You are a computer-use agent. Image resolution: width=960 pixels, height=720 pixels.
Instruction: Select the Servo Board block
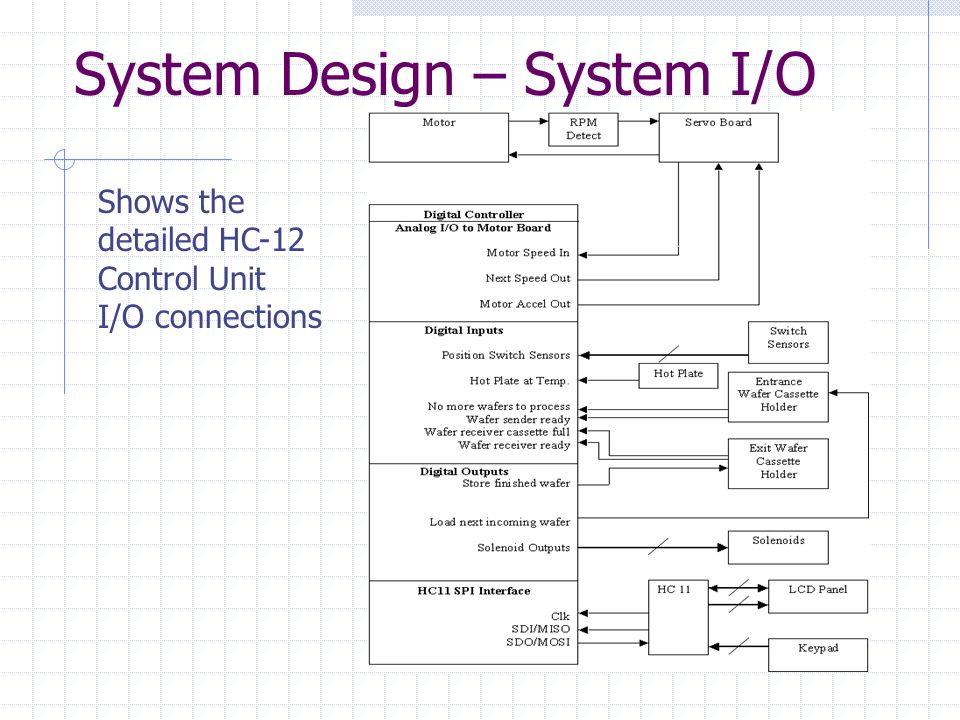pos(718,138)
